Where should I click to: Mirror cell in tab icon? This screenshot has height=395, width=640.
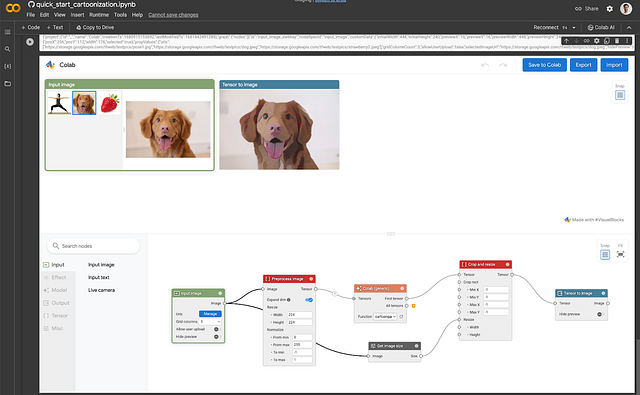607,41
